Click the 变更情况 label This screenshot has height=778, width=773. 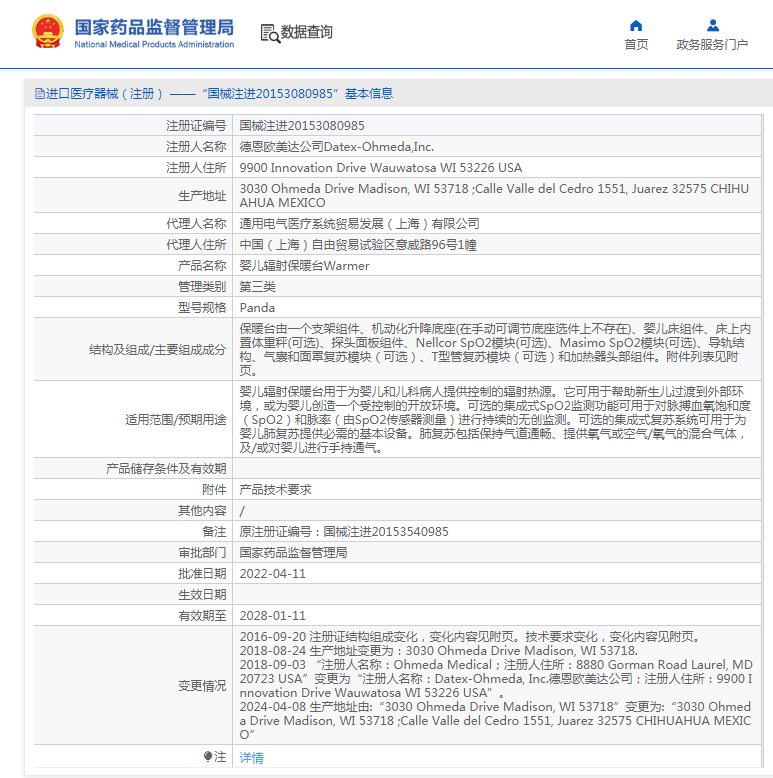202,686
